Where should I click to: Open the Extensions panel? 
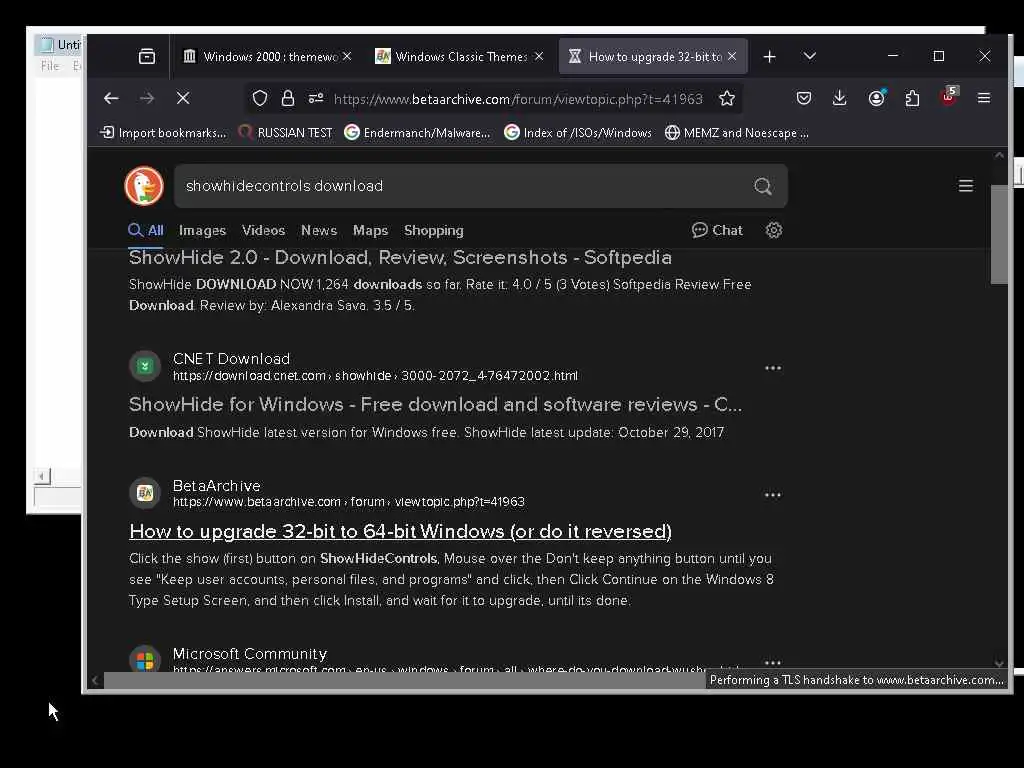point(912,98)
